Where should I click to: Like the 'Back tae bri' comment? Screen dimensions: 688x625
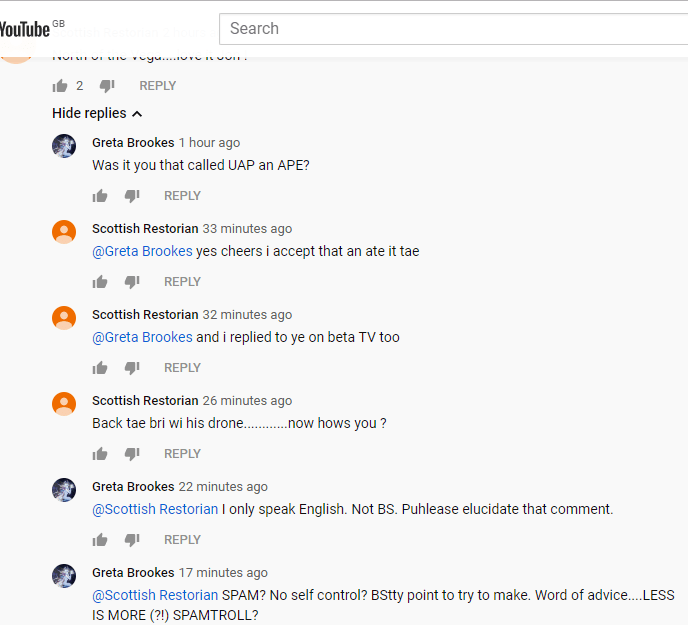click(100, 454)
